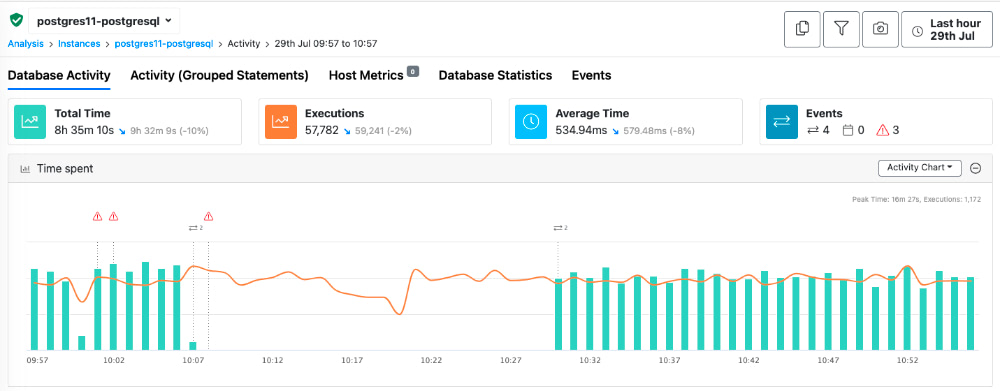Switch to Activity (Grouped Statements) tab

(x=219, y=75)
